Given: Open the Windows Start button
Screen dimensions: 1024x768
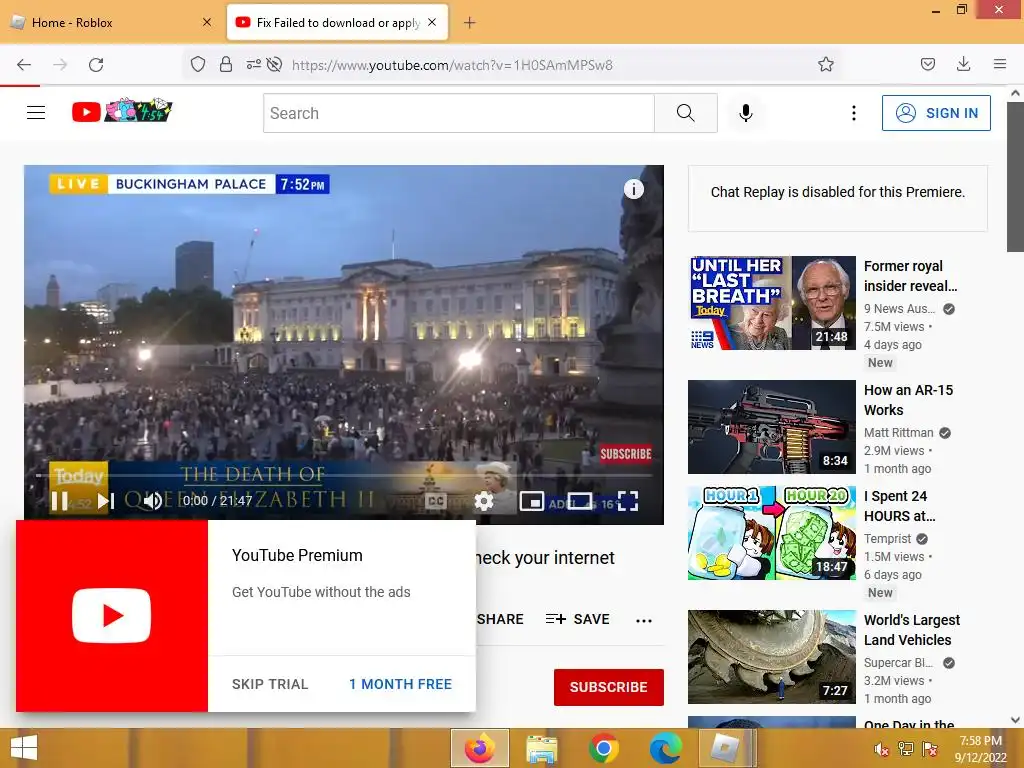Looking at the screenshot, I should (x=24, y=748).
